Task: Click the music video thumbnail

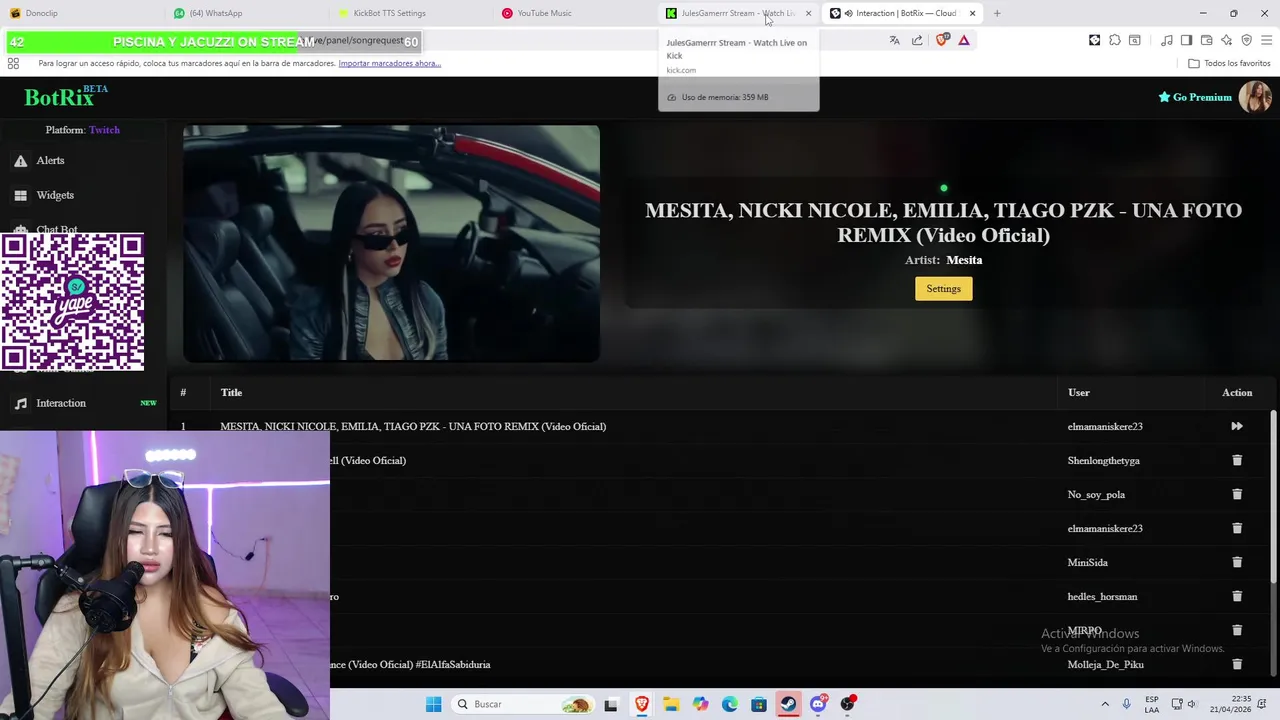Action: coord(391,243)
